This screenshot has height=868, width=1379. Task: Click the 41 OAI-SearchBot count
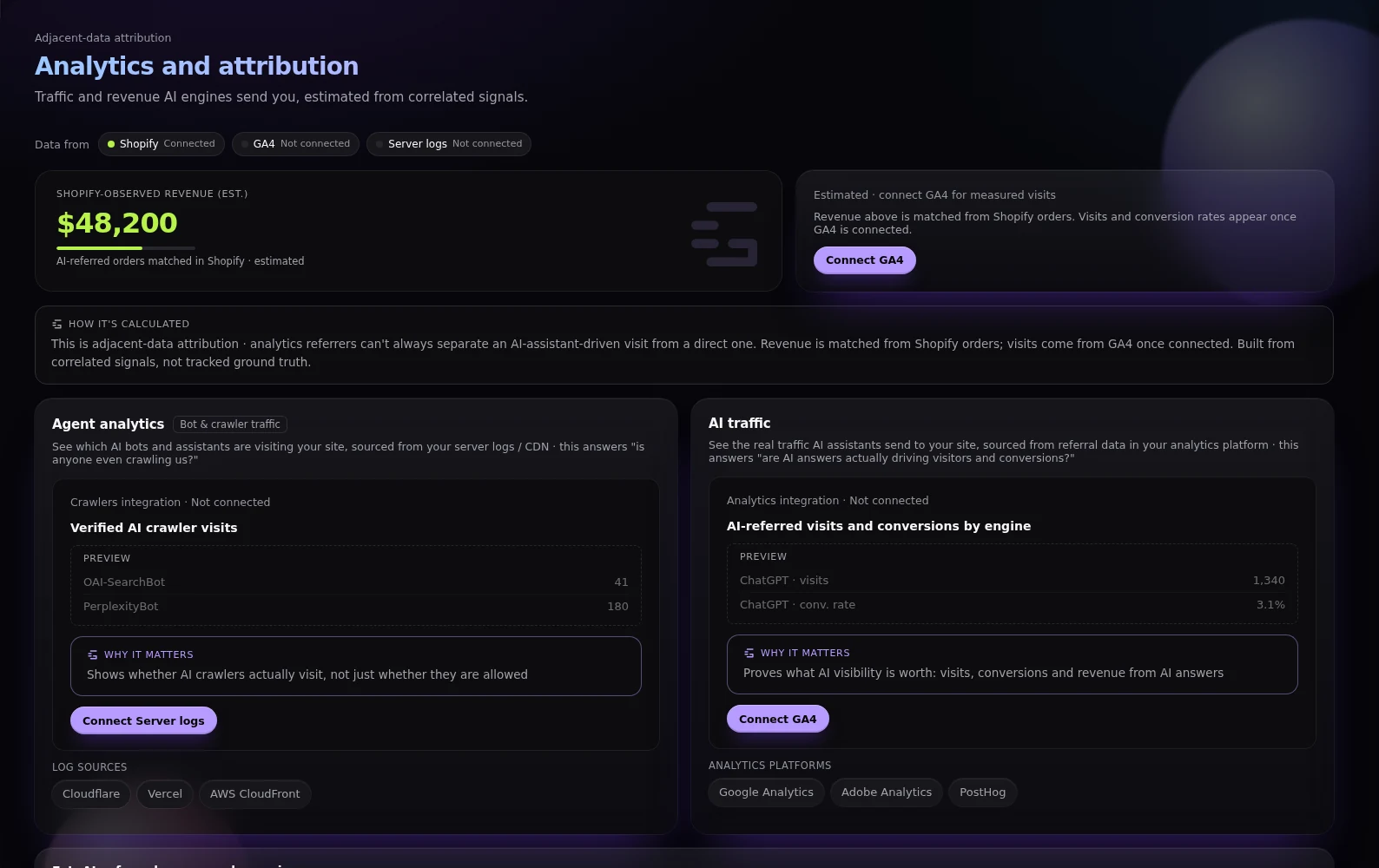click(621, 582)
